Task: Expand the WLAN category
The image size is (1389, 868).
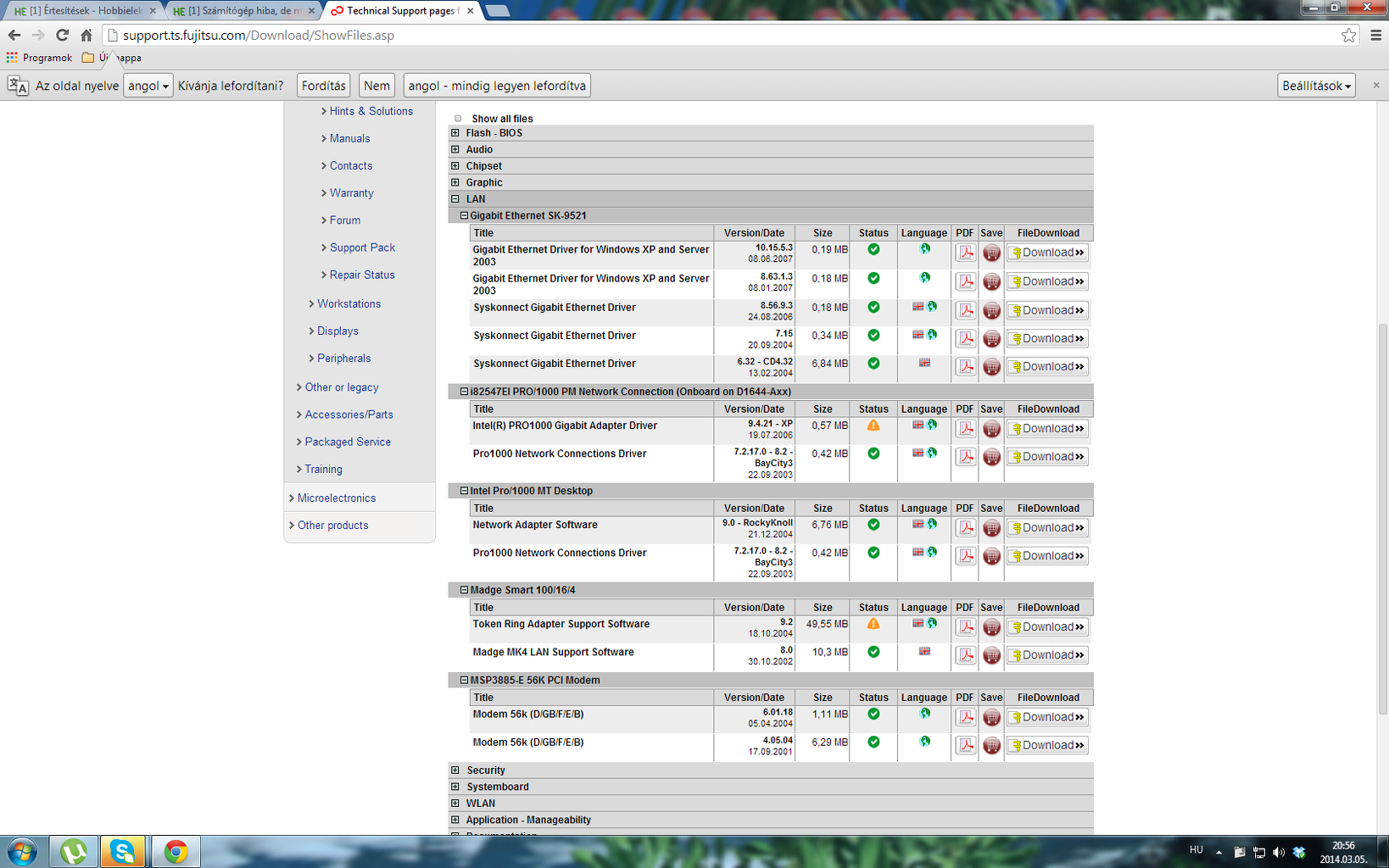Action: tap(455, 804)
